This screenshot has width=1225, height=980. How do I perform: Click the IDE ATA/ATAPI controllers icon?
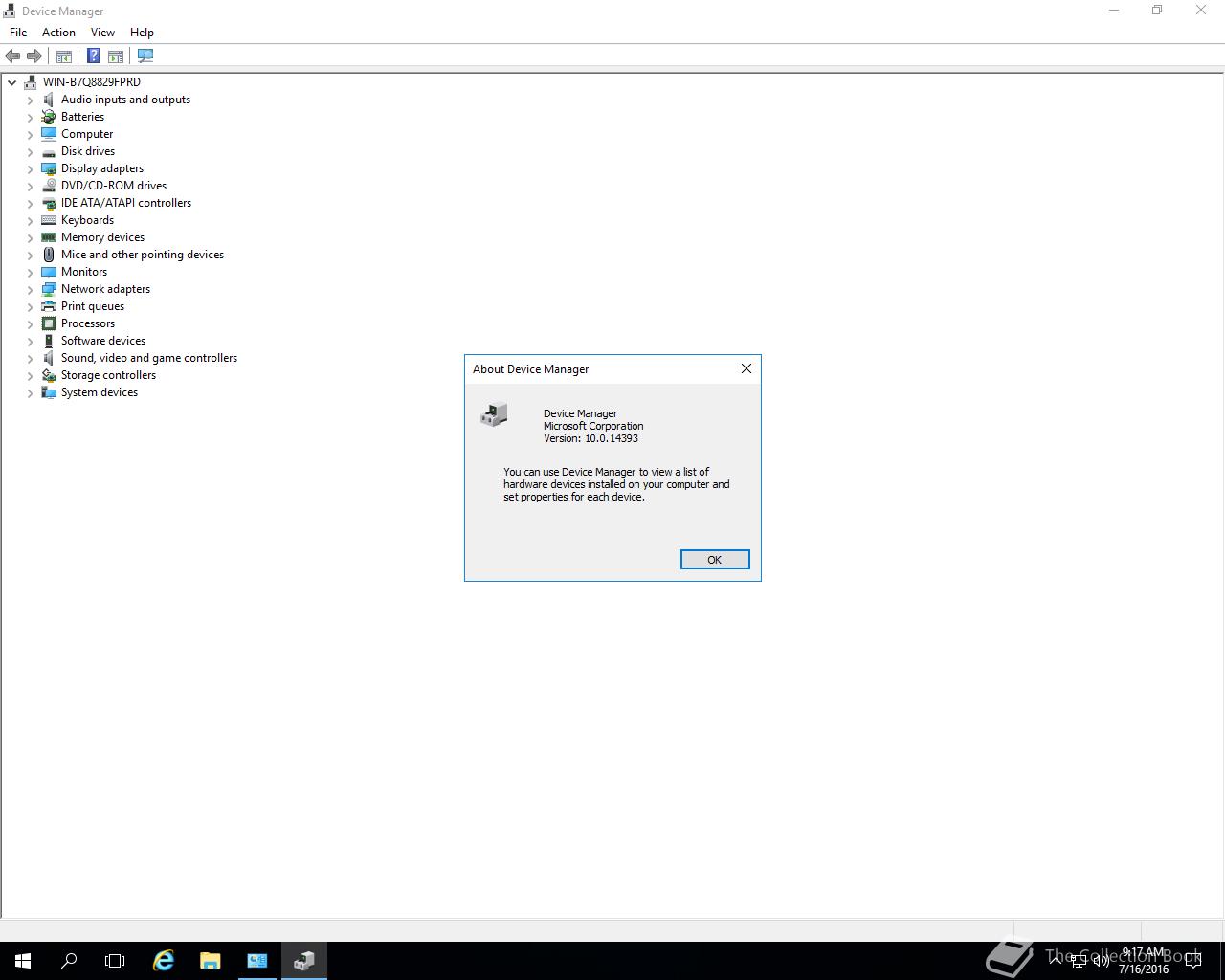pyautogui.click(x=49, y=203)
